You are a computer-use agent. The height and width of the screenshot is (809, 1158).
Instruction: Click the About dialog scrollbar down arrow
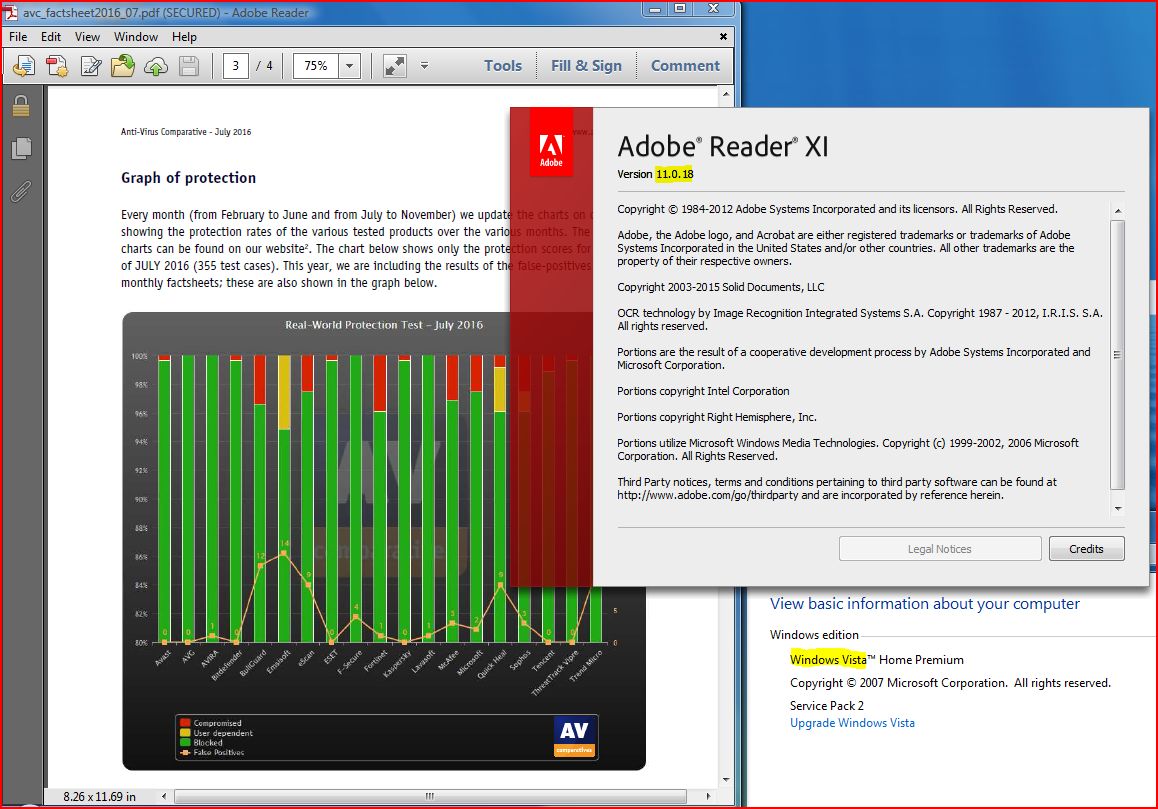pos(1118,508)
